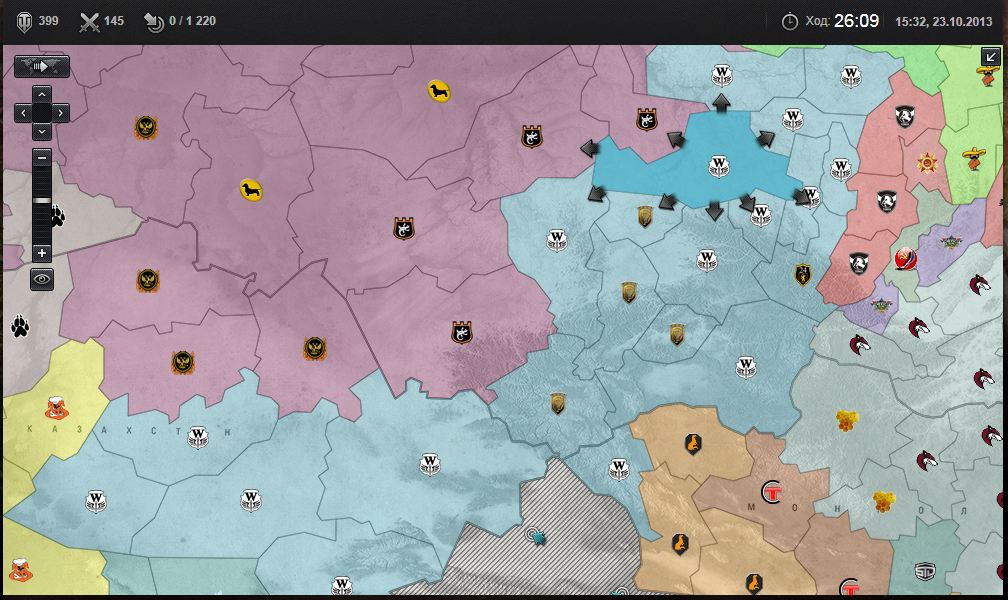
Task: Select the orange emblem above the Kazakhstan label's first letter
Action: coord(57,407)
